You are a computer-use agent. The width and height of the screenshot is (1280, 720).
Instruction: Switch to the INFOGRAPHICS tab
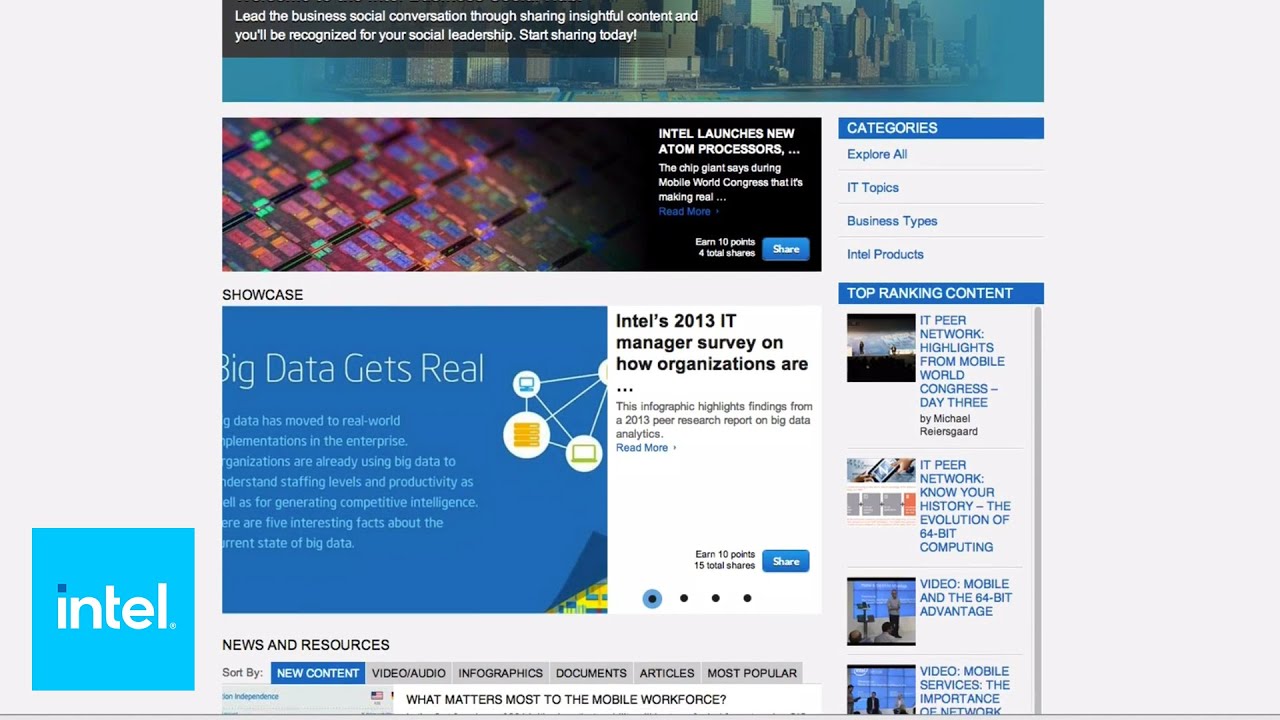click(x=500, y=673)
